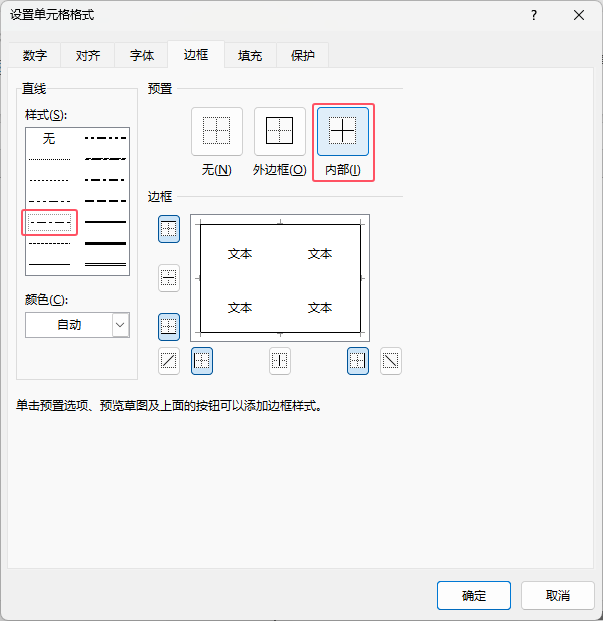Select the medium solid line style
Viewport: 603px width, 621px height.
click(x=105, y=222)
